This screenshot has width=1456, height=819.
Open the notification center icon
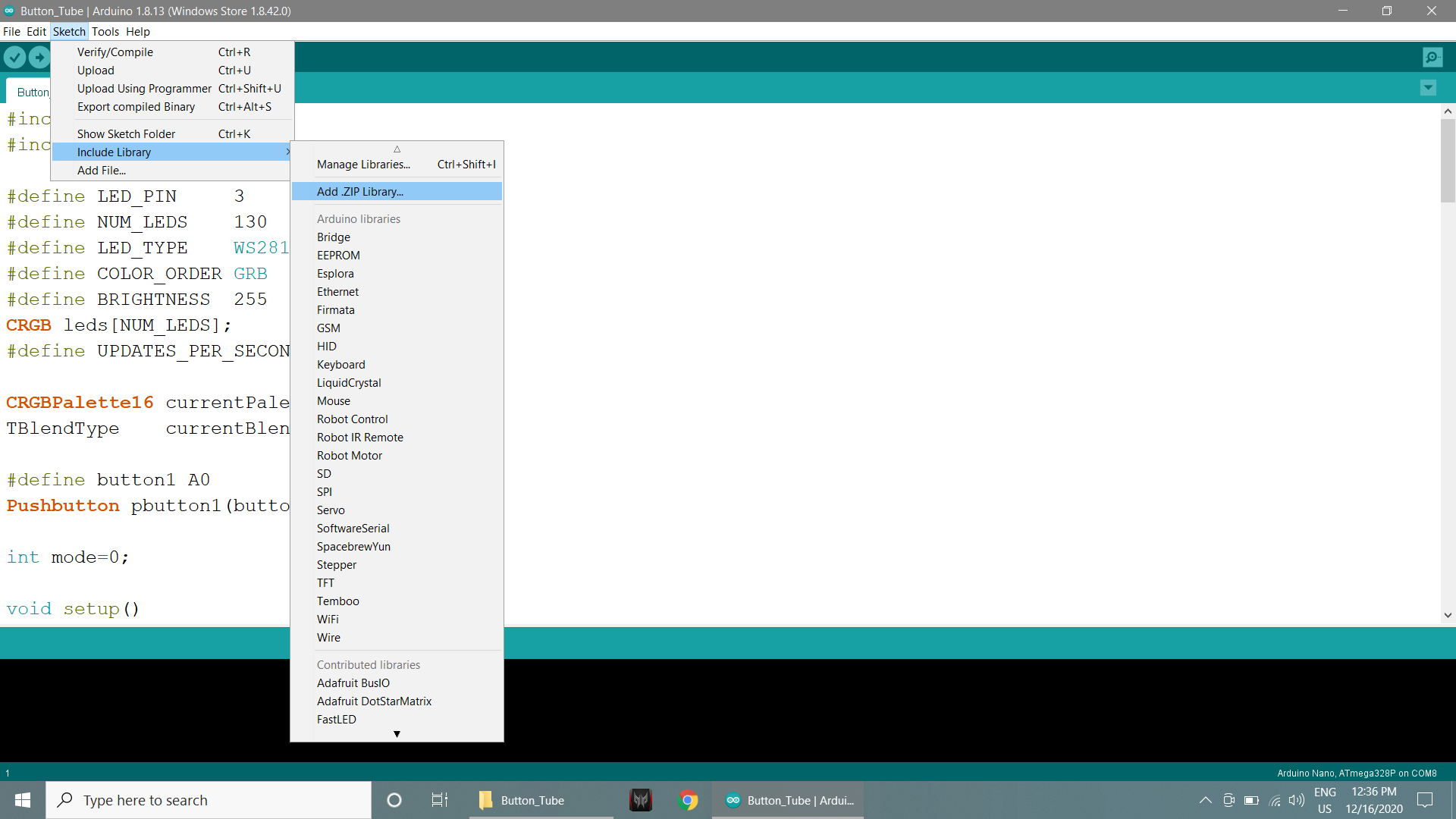[1425, 800]
